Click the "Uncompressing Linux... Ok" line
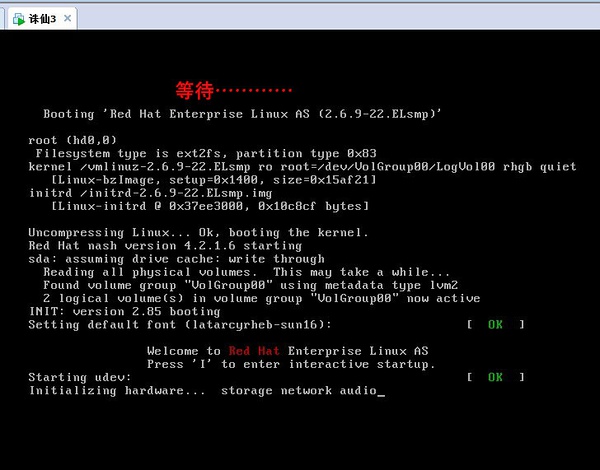The height and width of the screenshot is (470, 600). (x=198, y=232)
